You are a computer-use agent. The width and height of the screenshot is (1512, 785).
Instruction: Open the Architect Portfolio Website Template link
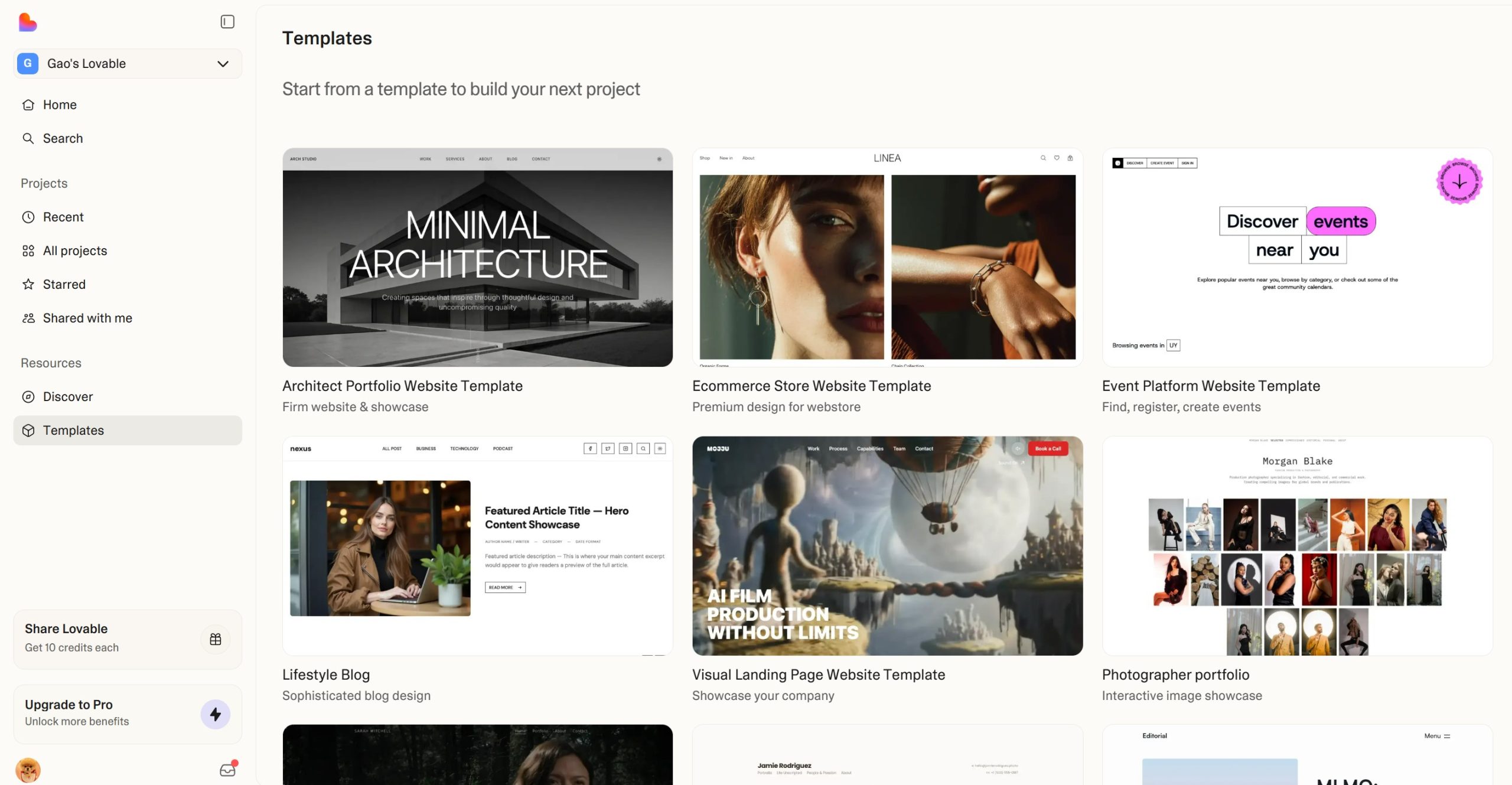click(402, 386)
